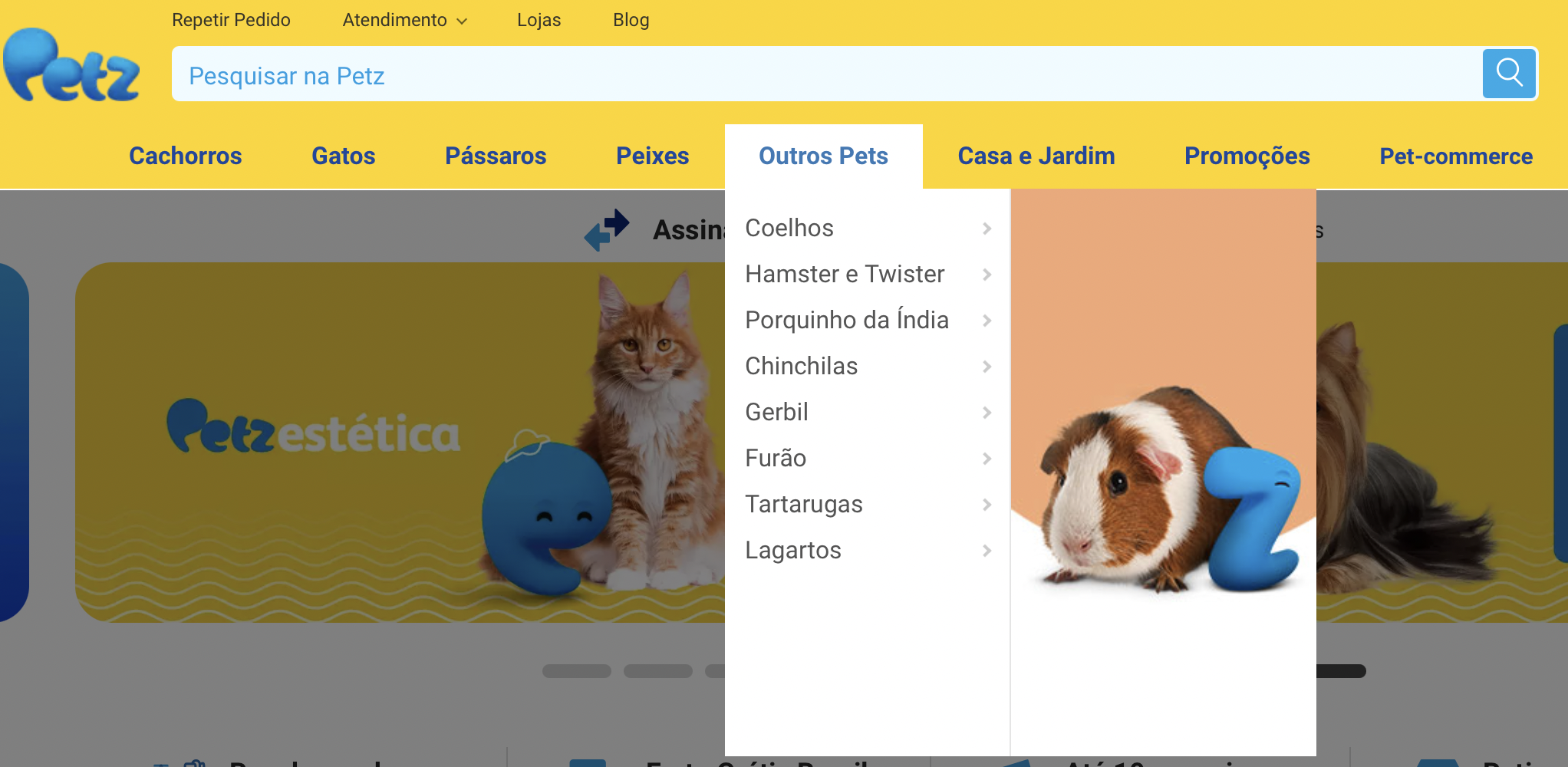
Task: Choose Chinchilas from the list
Action: (802, 366)
